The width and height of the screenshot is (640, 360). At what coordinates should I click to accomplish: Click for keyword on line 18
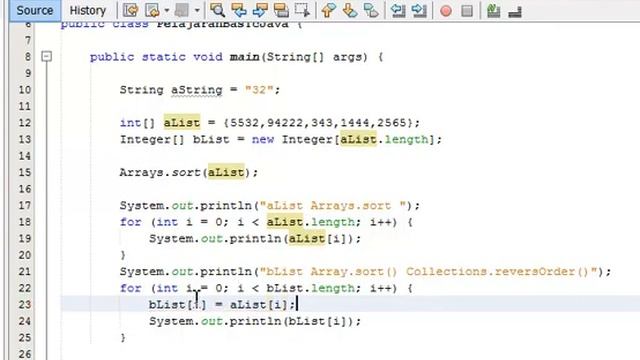[131, 222]
